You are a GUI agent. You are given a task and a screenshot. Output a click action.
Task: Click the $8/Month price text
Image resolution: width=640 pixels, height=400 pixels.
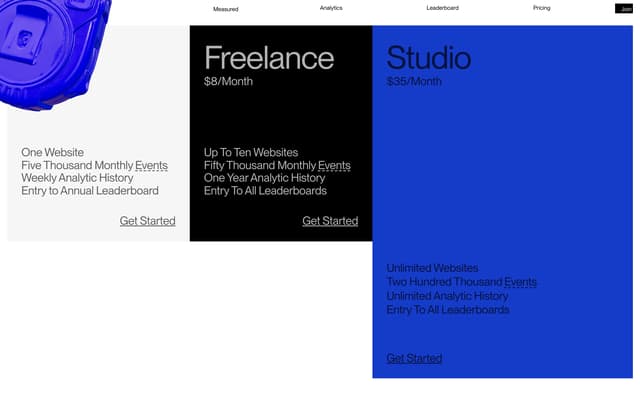228,81
